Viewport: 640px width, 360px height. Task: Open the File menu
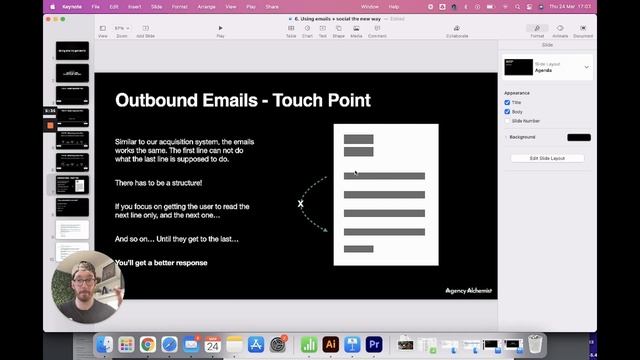[96, 7]
